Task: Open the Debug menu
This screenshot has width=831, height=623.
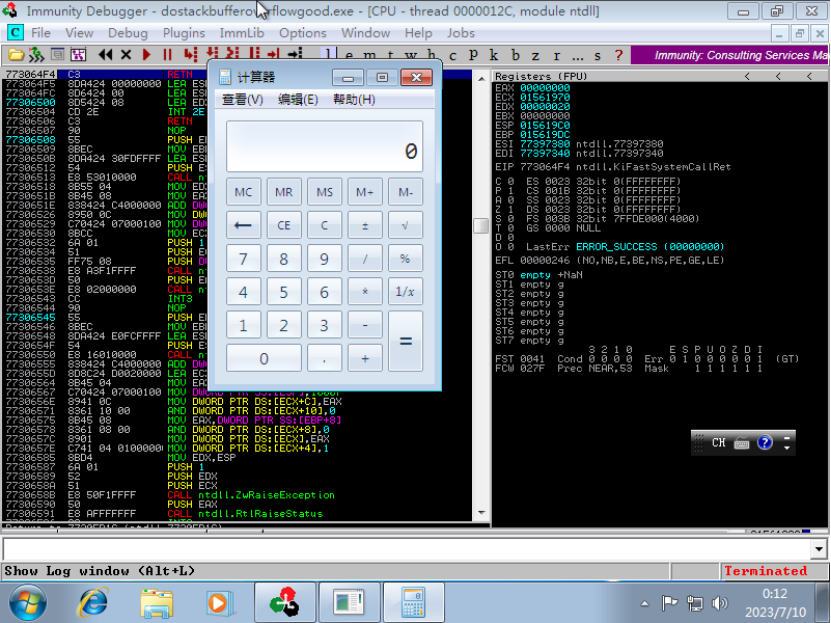Action: [128, 33]
